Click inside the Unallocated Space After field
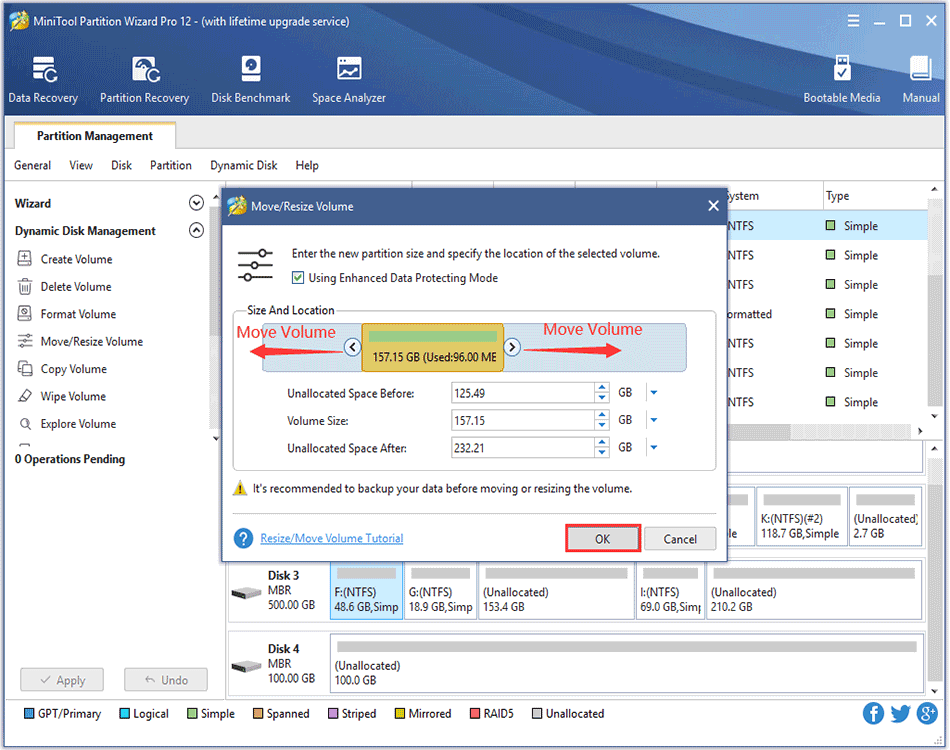Viewport: 950px width, 750px height. coord(523,448)
